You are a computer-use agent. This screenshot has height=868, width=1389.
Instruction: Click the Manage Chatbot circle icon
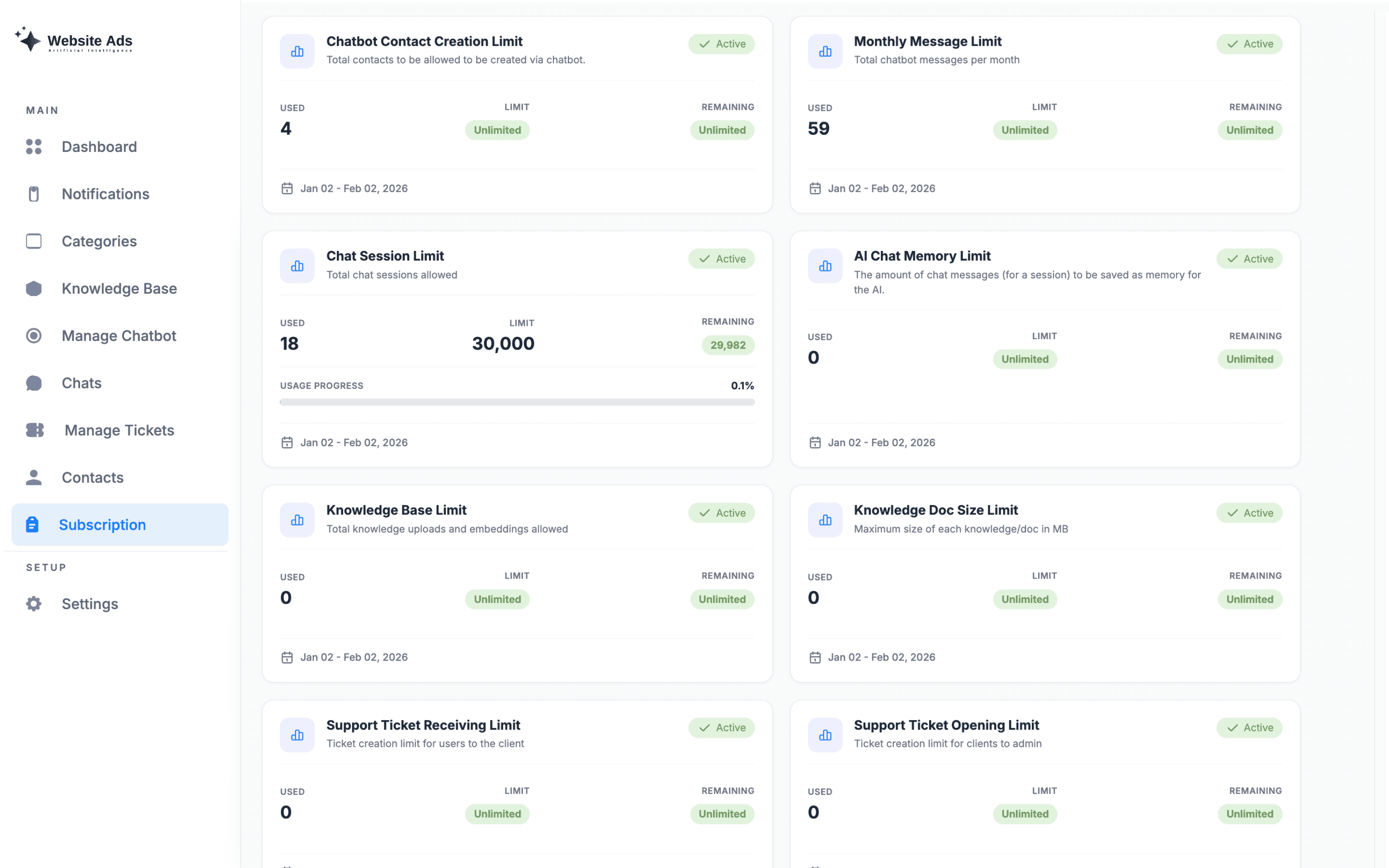(x=34, y=336)
